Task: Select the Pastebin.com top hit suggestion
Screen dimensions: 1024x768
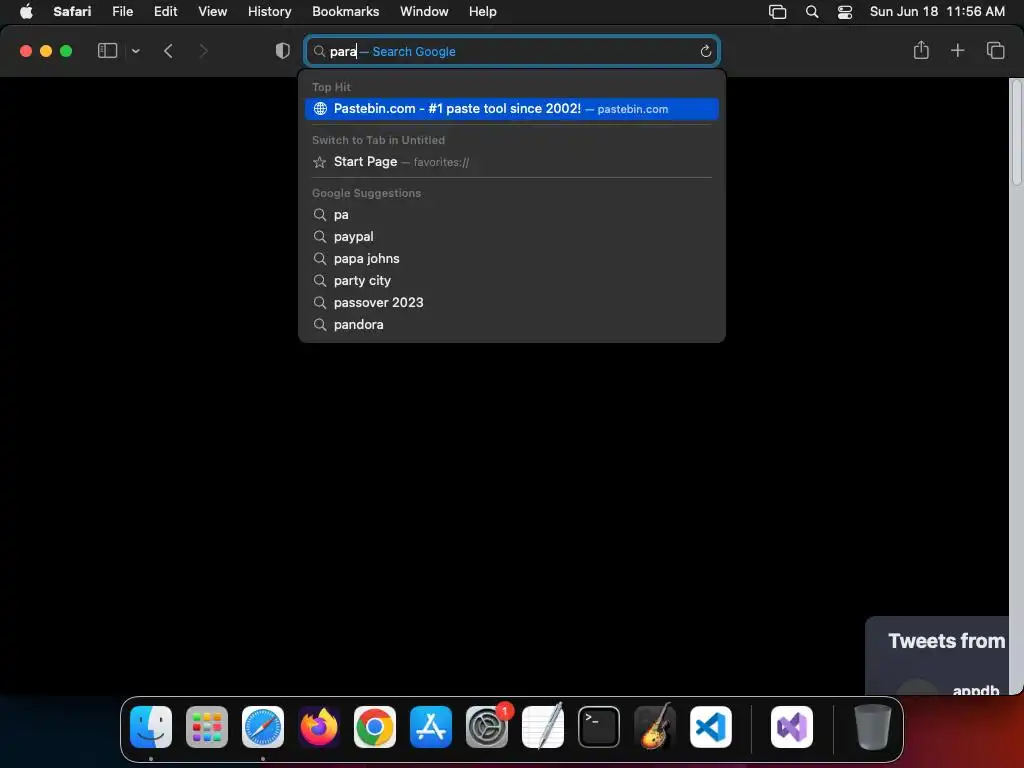Action: click(512, 109)
